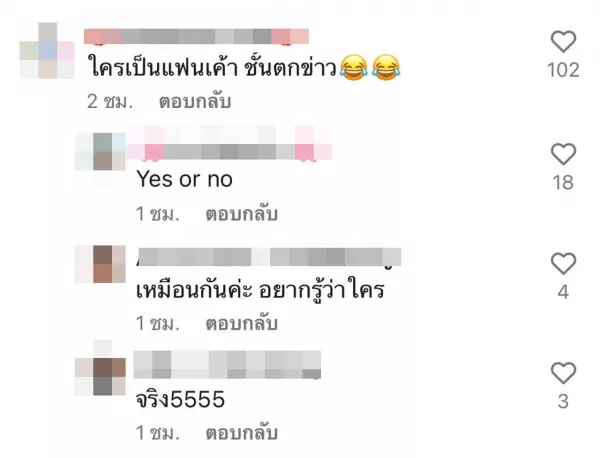Open the username above "จริง5555"
The image size is (600, 458).
click(x=227, y=364)
